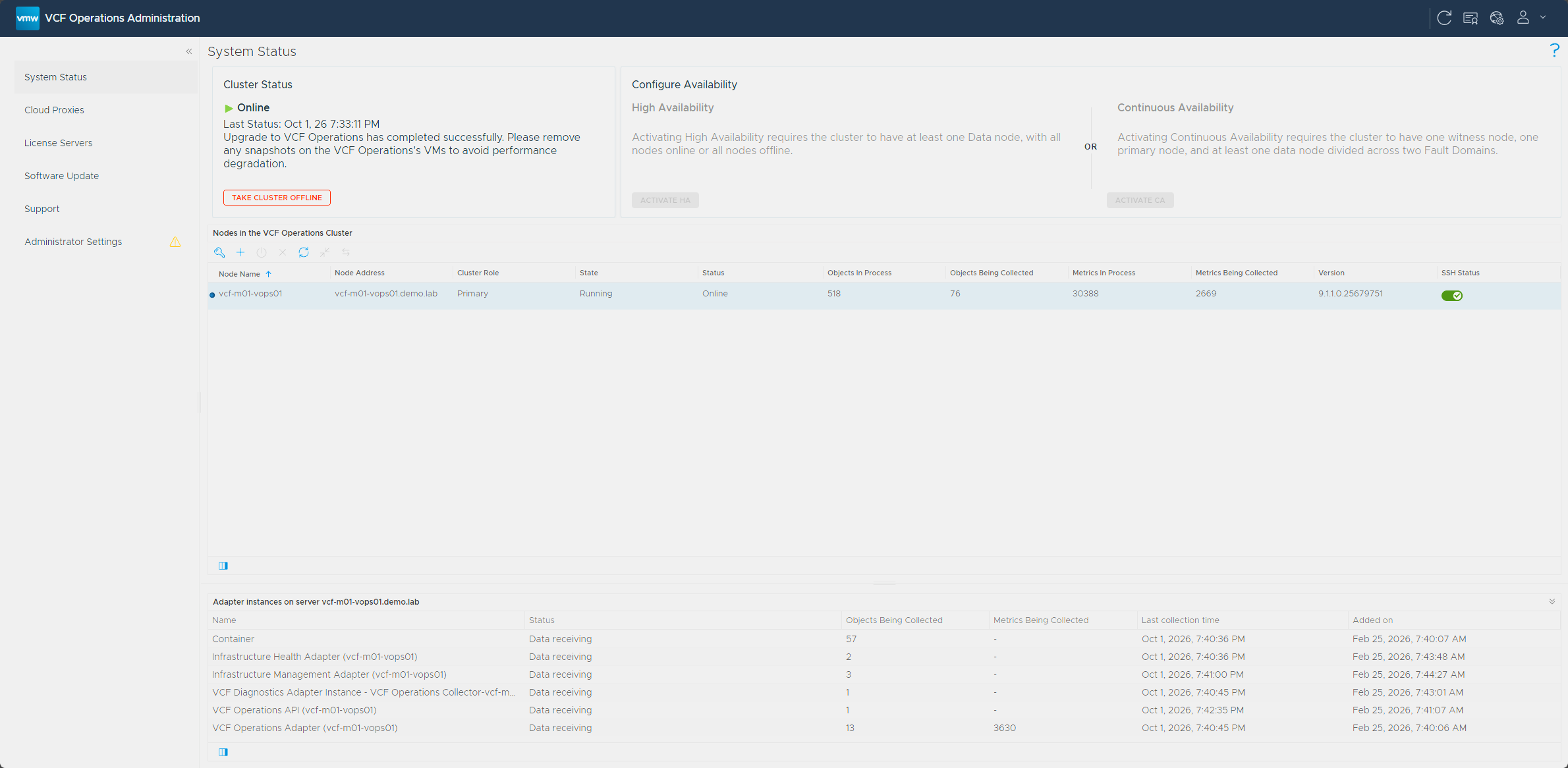
Task: Open Administrator Settings in sidebar
Action: click(x=105, y=242)
